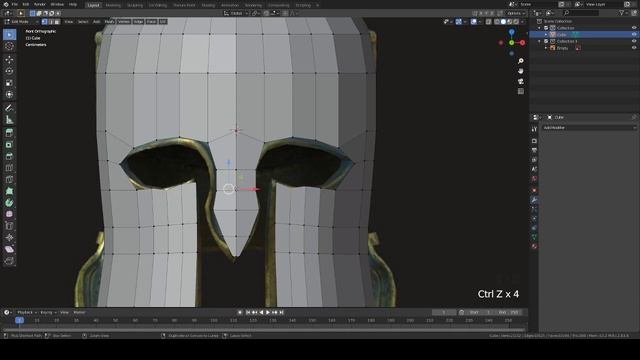640x360 pixels.
Task: Open the timeline Keying dropdown
Action: (x=48, y=312)
